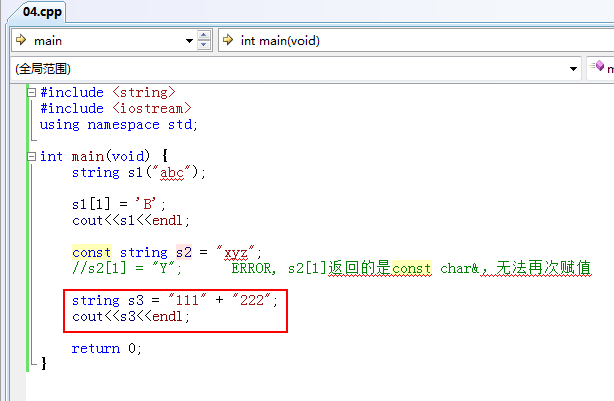This screenshot has height=401, width=614.
Task: Click '#include <iostream>' line
Action: click(116, 108)
